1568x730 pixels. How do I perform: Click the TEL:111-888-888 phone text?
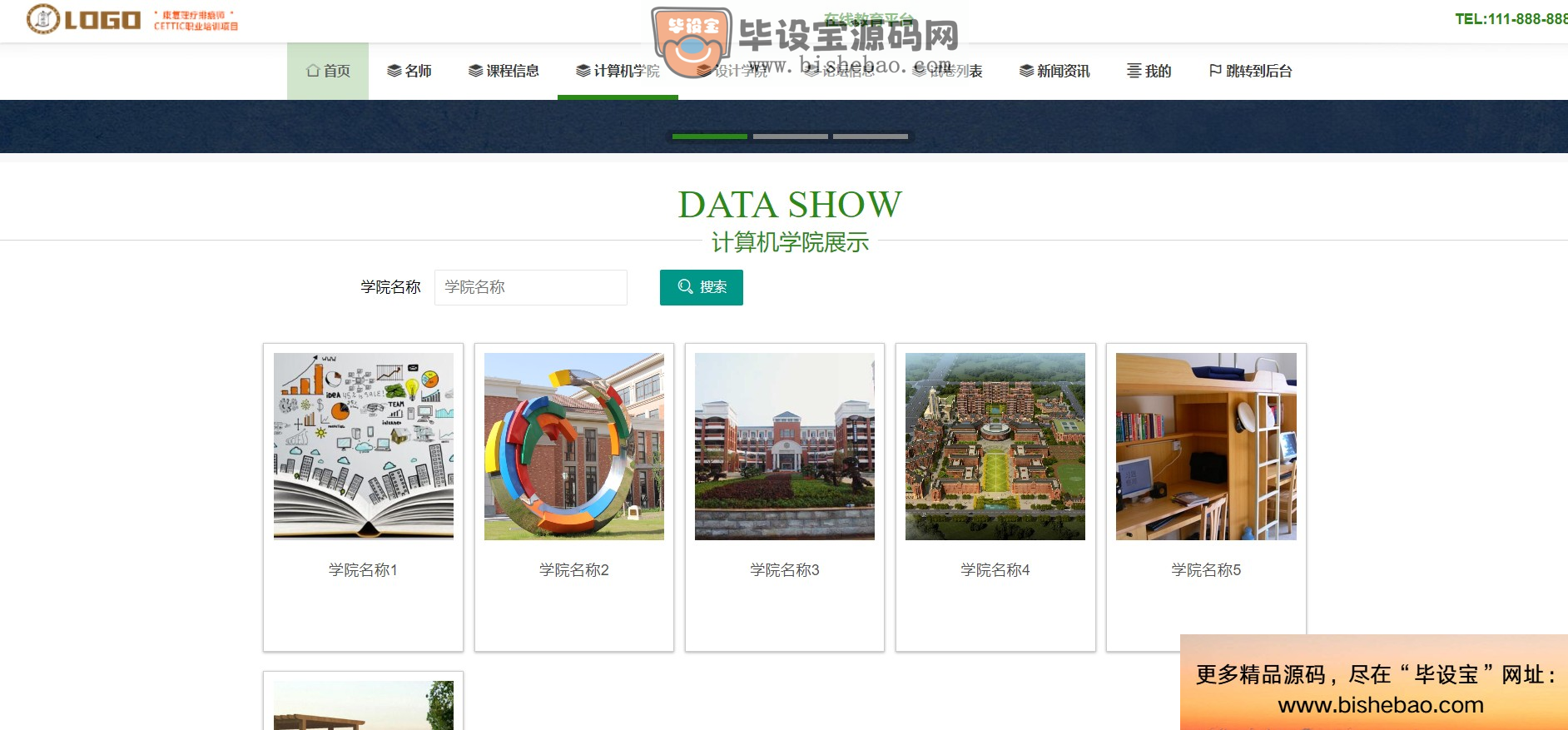[x=1511, y=19]
